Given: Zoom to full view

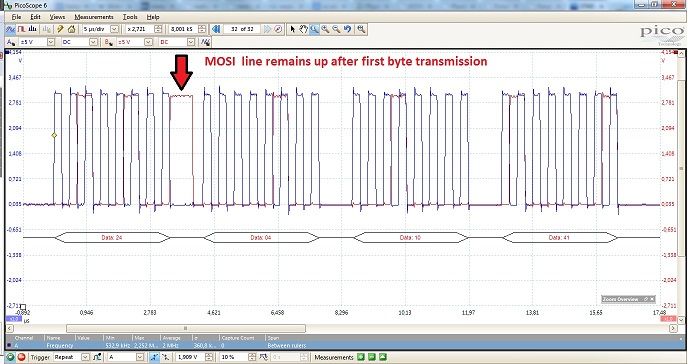Looking at the screenshot, I should pyautogui.click(x=361, y=29).
